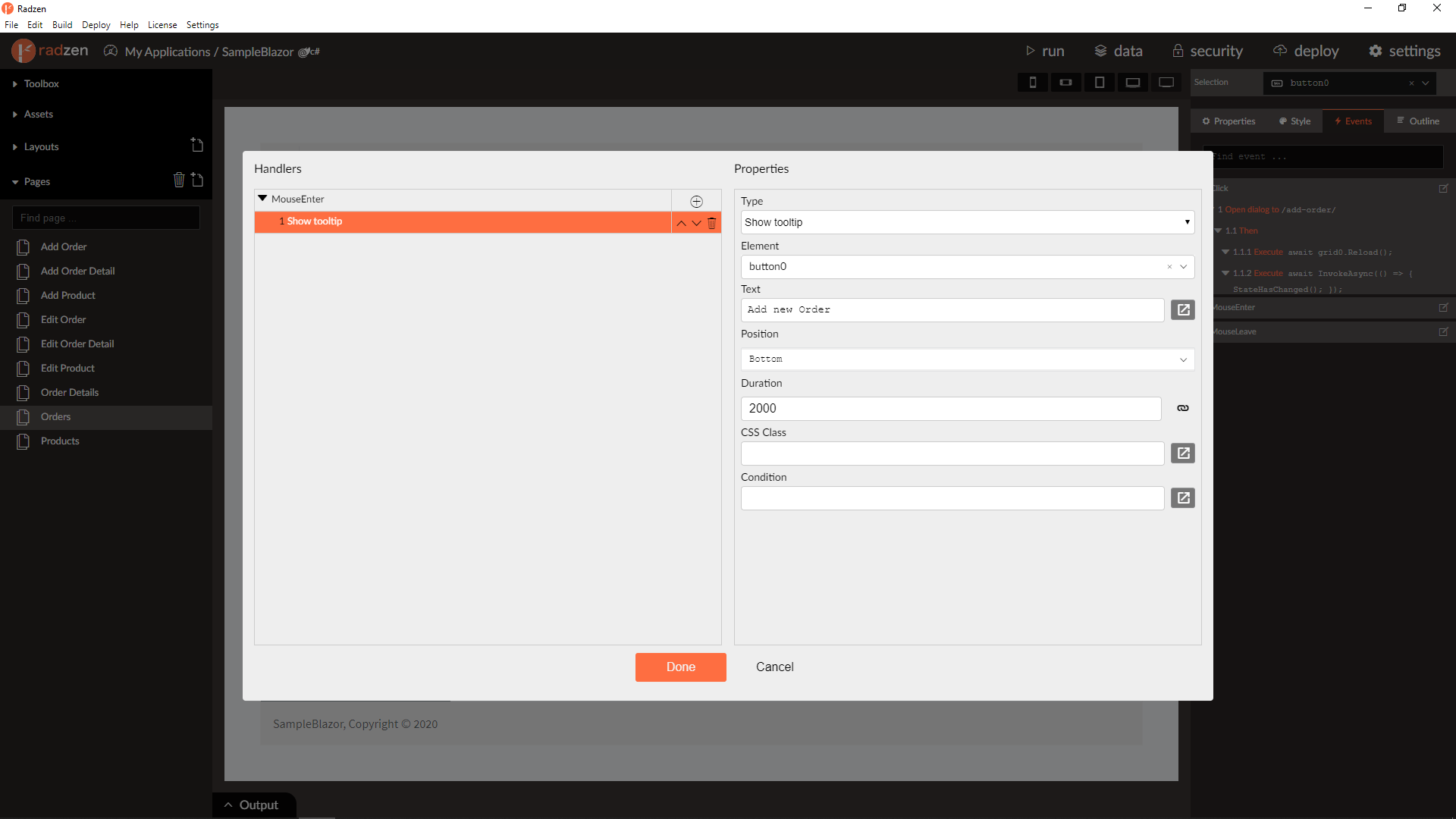1456x819 pixels.
Task: Switch to the Properties tab
Action: (1228, 121)
